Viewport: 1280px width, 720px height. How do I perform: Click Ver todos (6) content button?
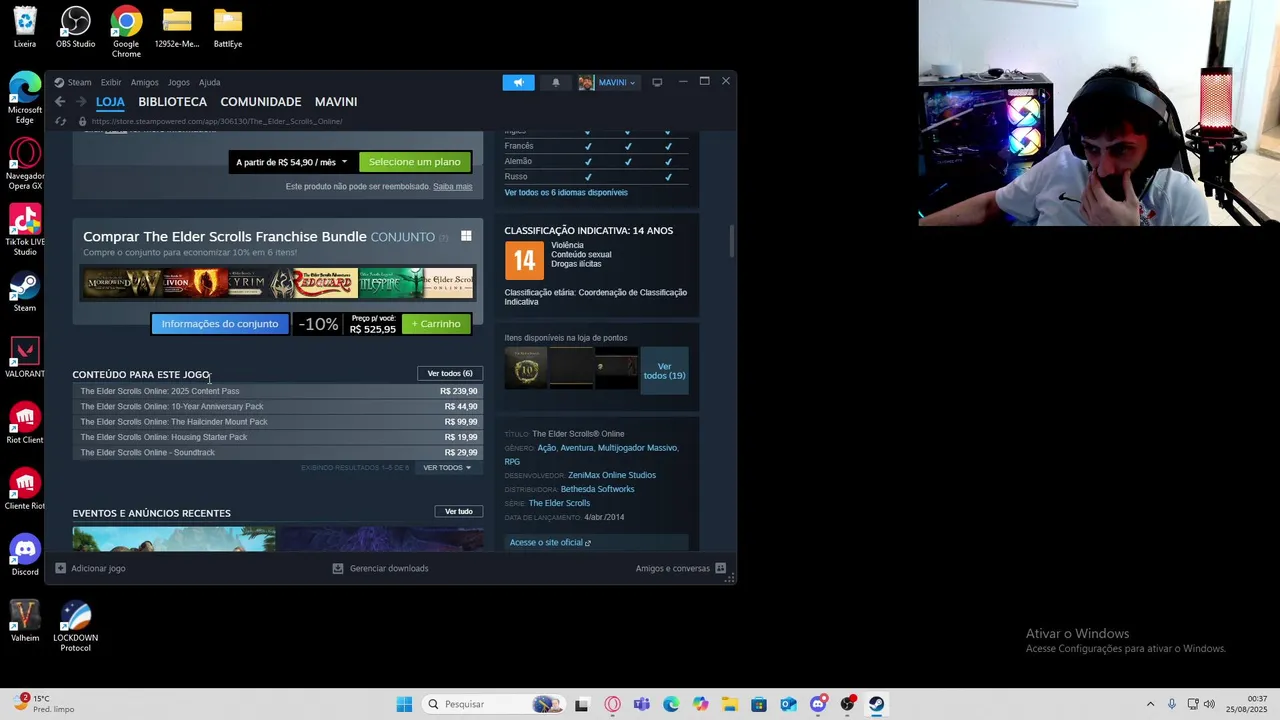450,374
